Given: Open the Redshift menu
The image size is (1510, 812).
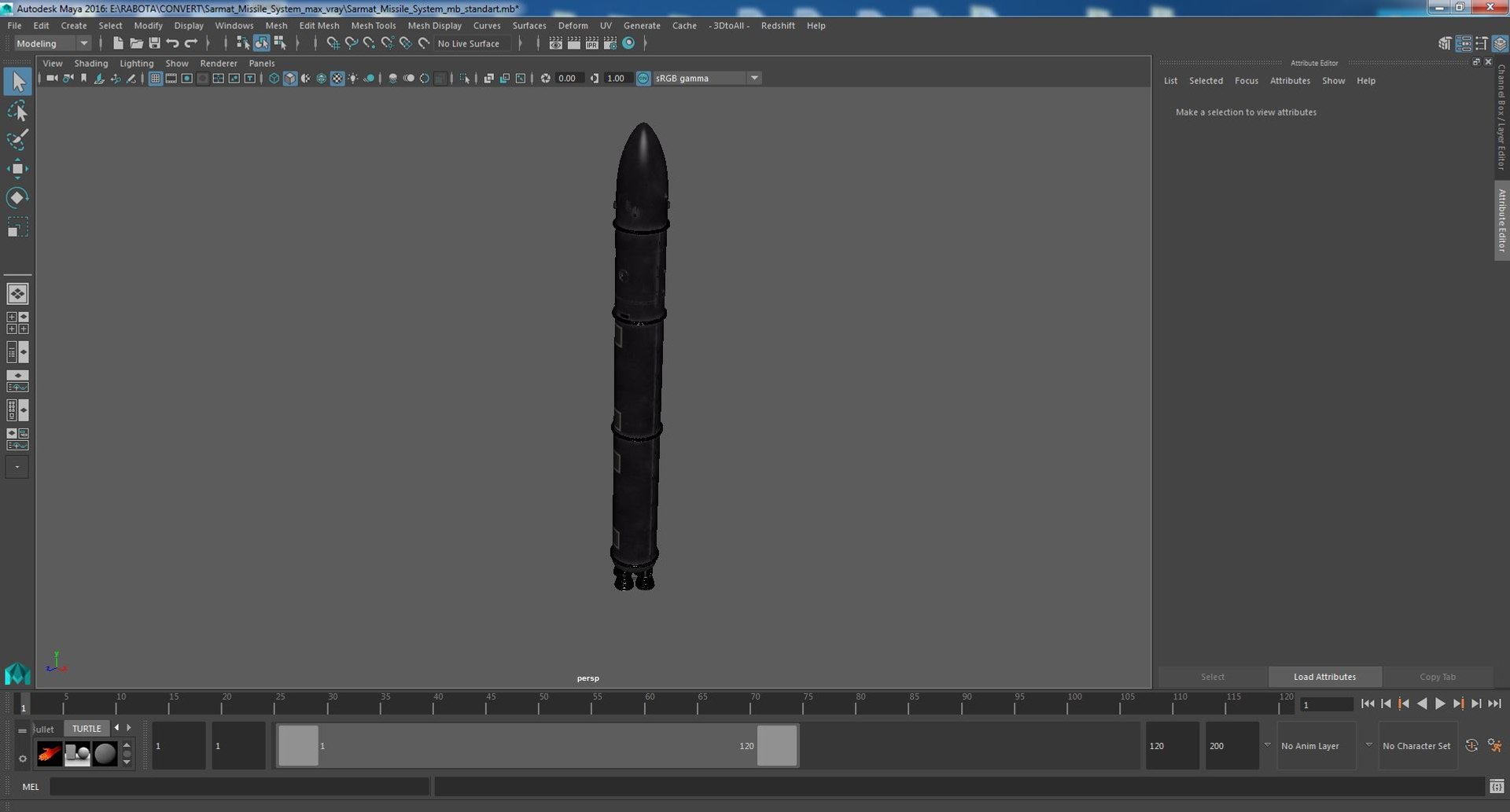Looking at the screenshot, I should click(778, 25).
